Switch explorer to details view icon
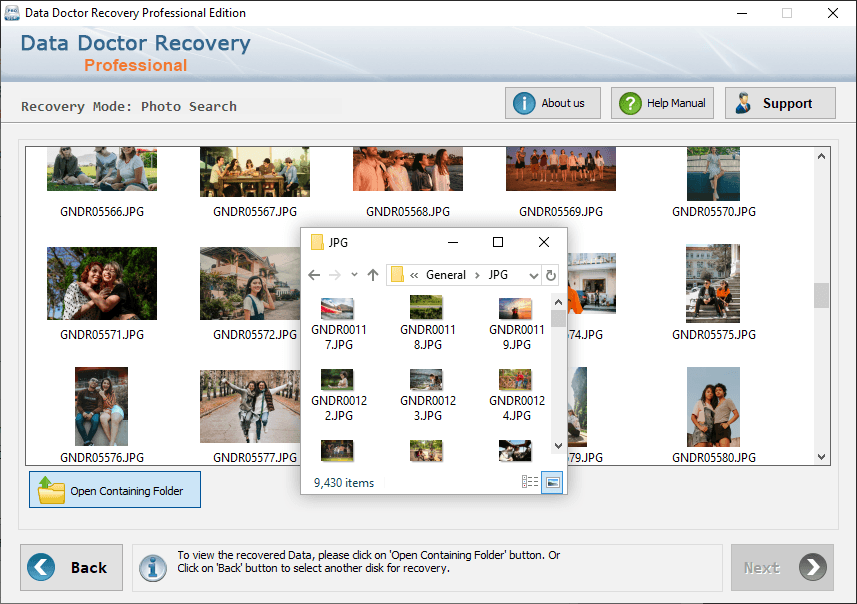857x604 pixels. [530, 482]
